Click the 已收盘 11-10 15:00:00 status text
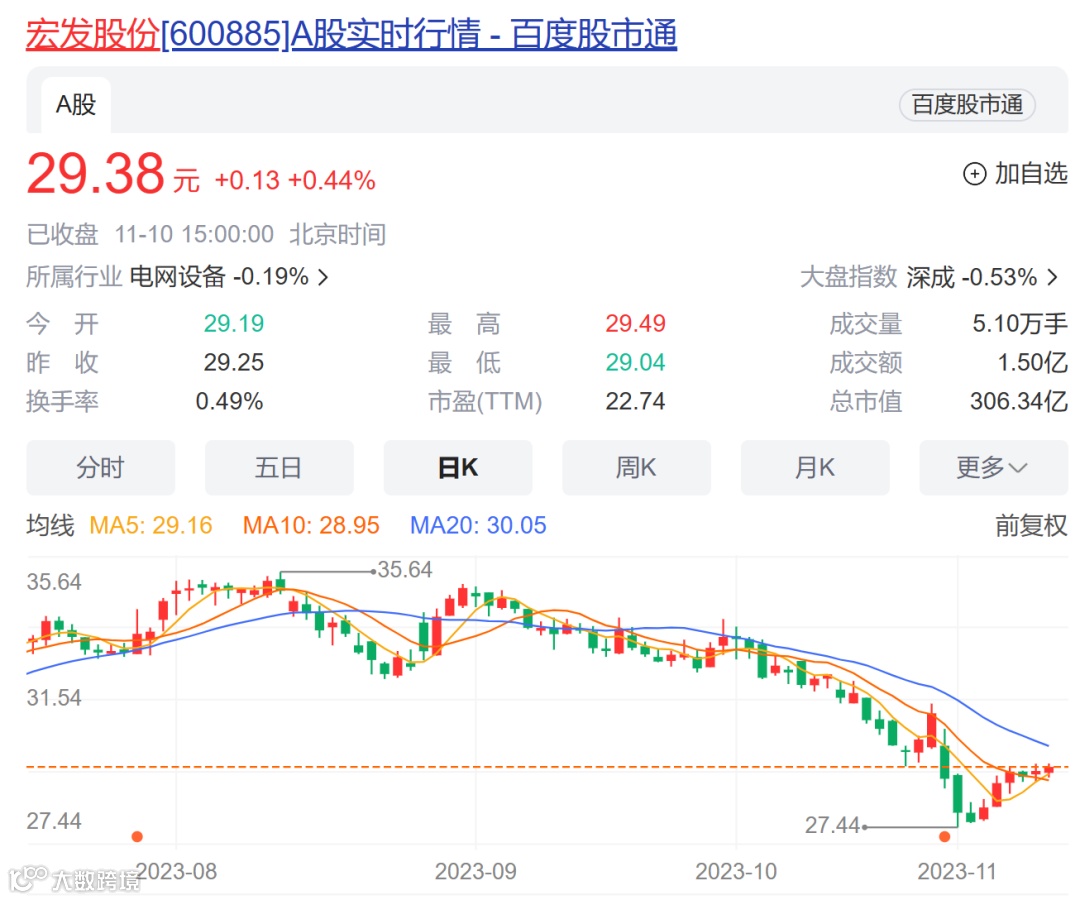Image resolution: width=1080 pixels, height=900 pixels. [150, 234]
